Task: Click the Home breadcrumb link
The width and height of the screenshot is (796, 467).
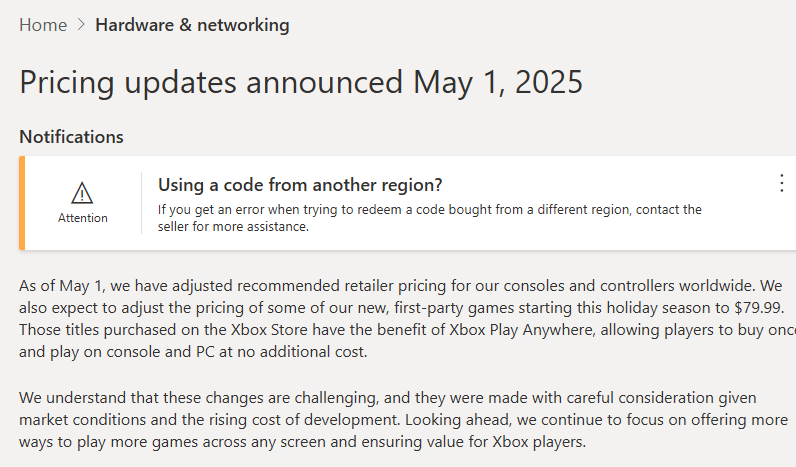Action: click(x=43, y=25)
